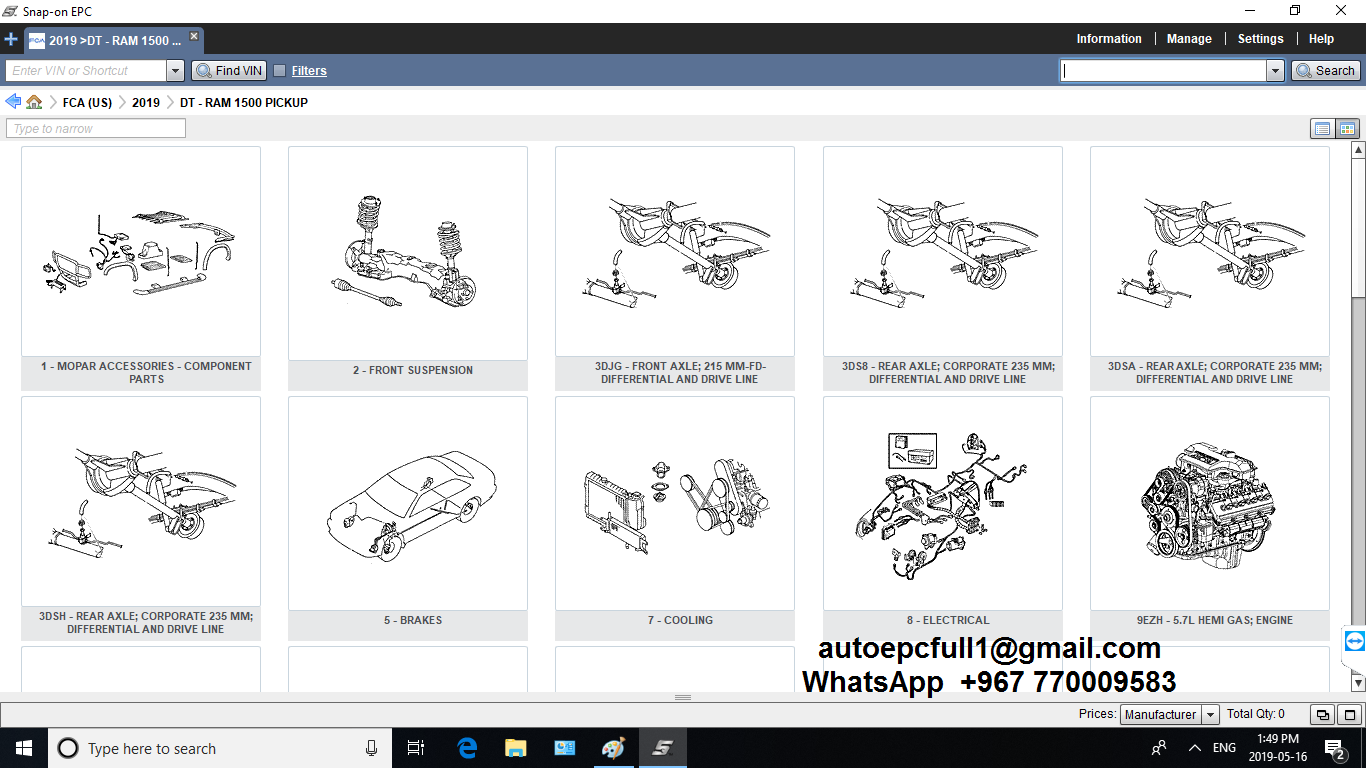Expand the search box dropdown arrow
This screenshot has height=768, width=1366.
[1275, 71]
